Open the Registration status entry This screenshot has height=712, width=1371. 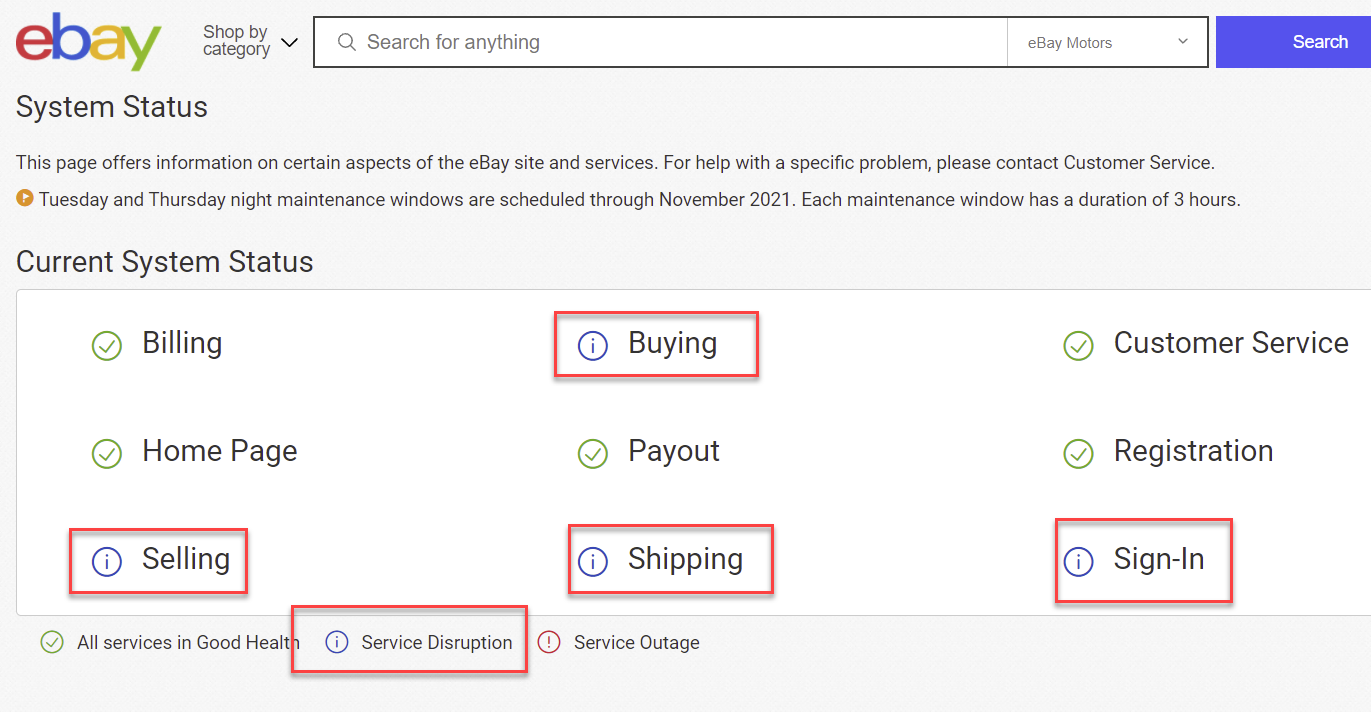click(x=1193, y=452)
